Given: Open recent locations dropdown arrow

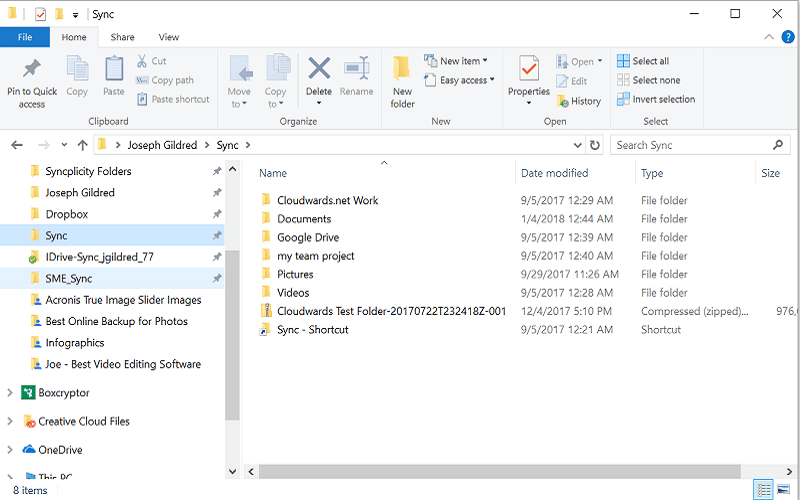Looking at the screenshot, I should [x=64, y=145].
